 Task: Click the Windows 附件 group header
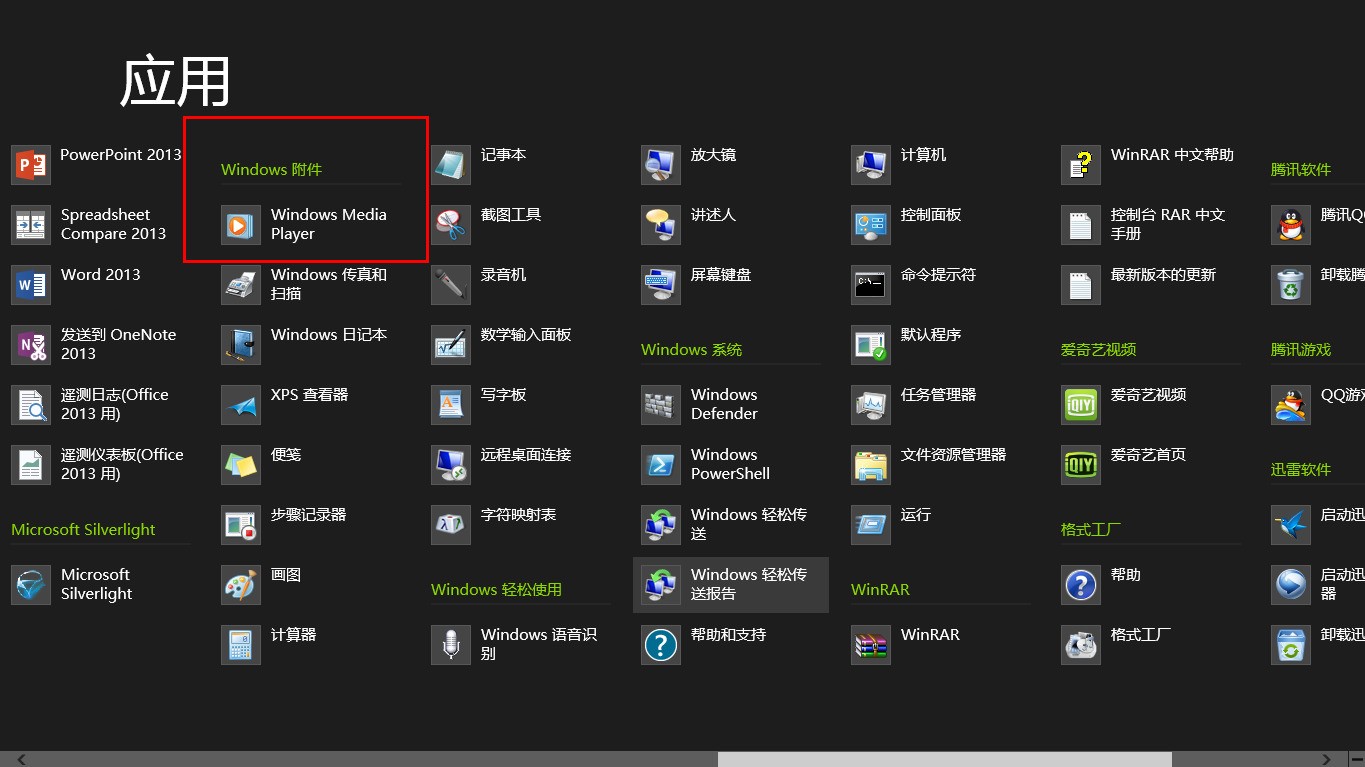[x=272, y=170]
